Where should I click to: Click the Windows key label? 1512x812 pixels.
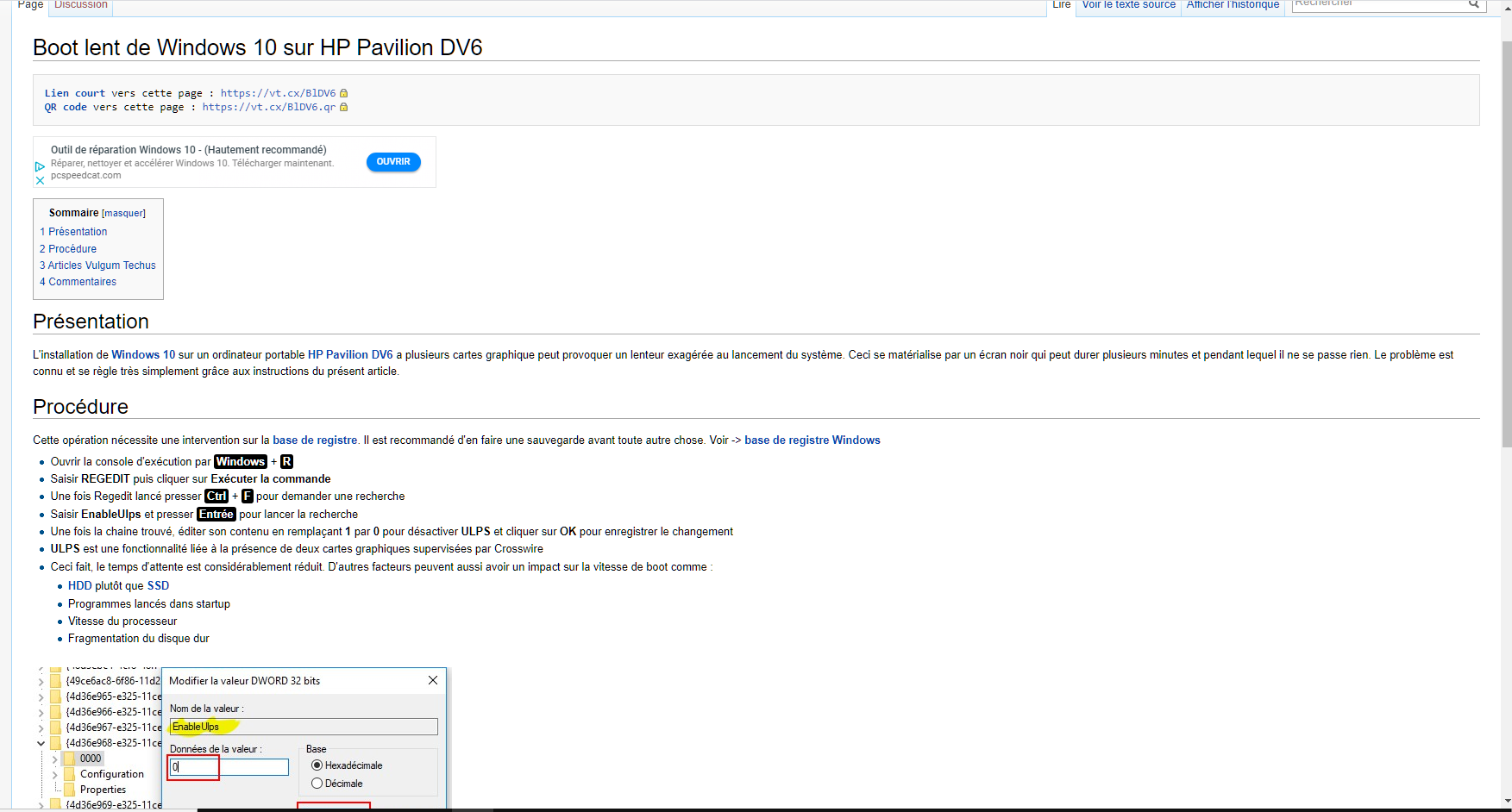(241, 462)
